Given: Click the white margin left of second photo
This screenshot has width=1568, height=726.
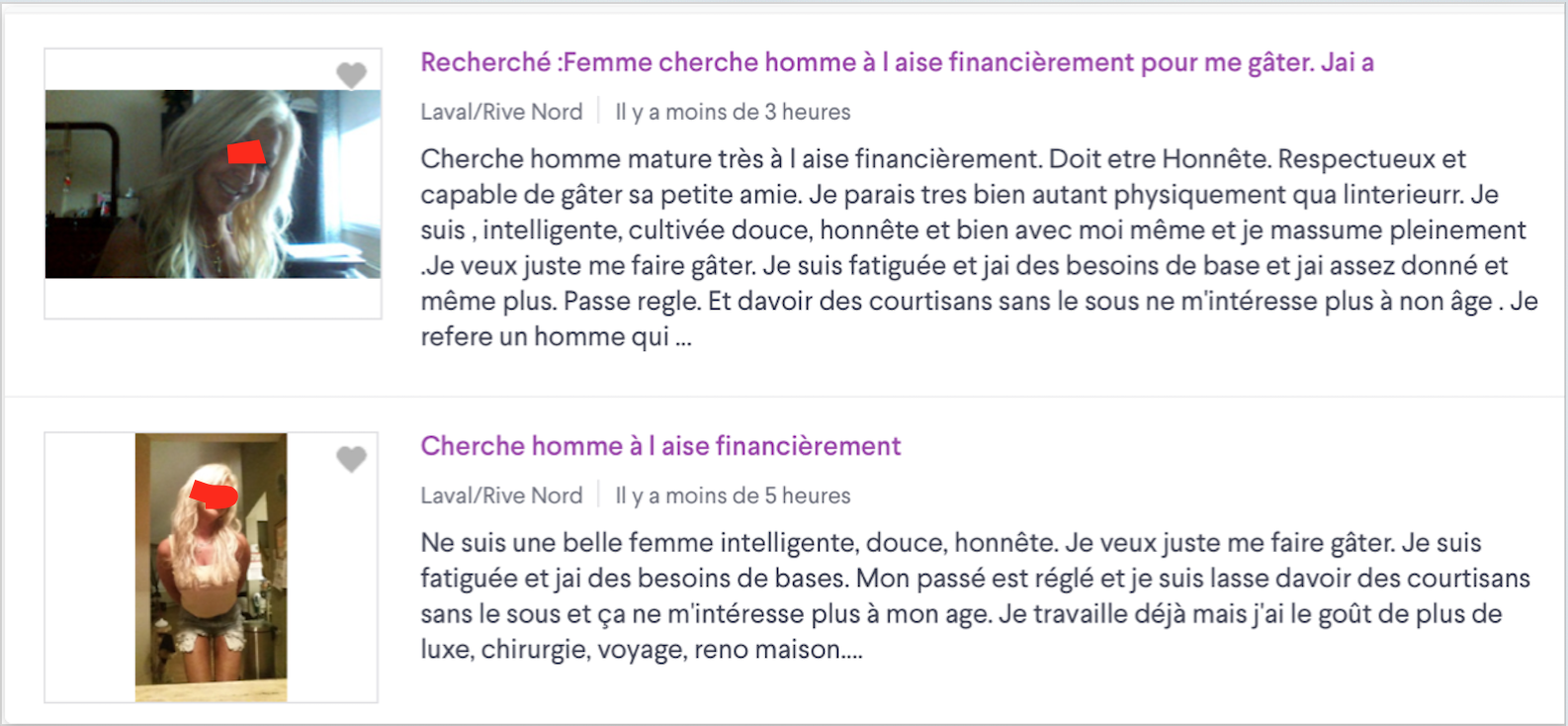Looking at the screenshot, I should [x=90, y=567].
